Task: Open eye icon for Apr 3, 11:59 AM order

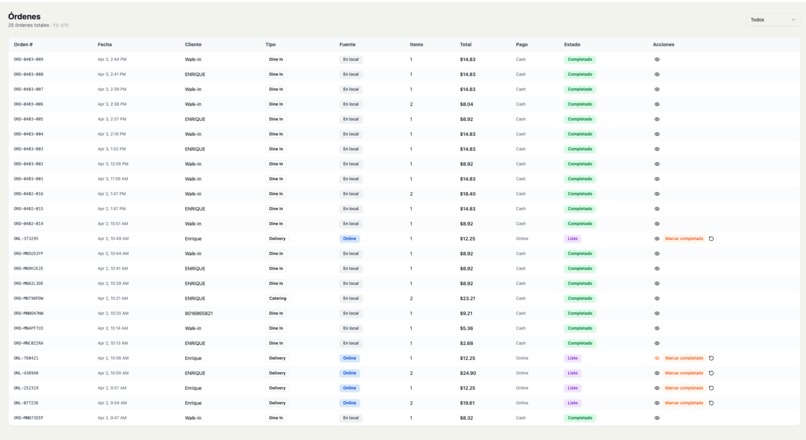Action: [x=657, y=179]
